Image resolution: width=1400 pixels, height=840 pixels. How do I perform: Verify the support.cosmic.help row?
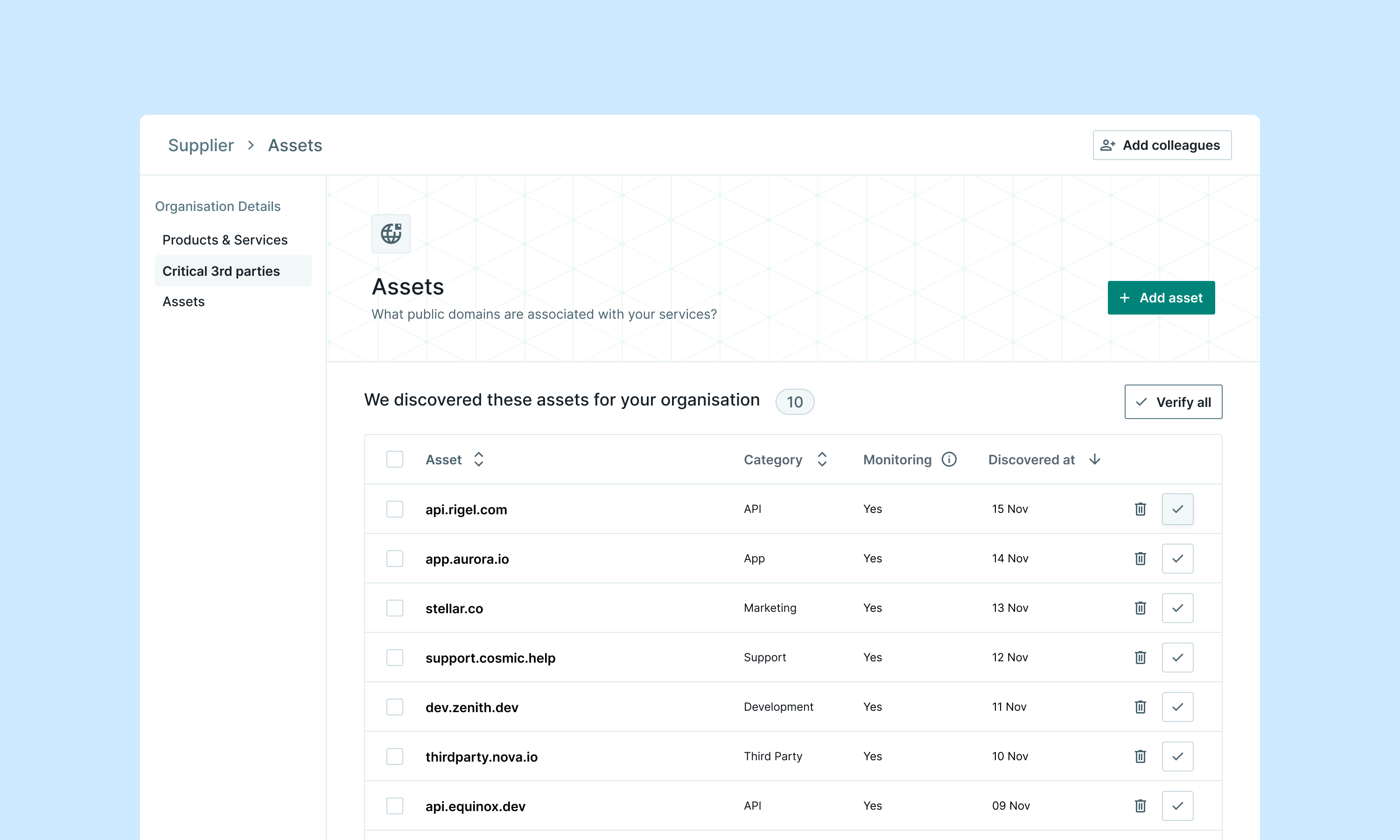coord(1177,657)
